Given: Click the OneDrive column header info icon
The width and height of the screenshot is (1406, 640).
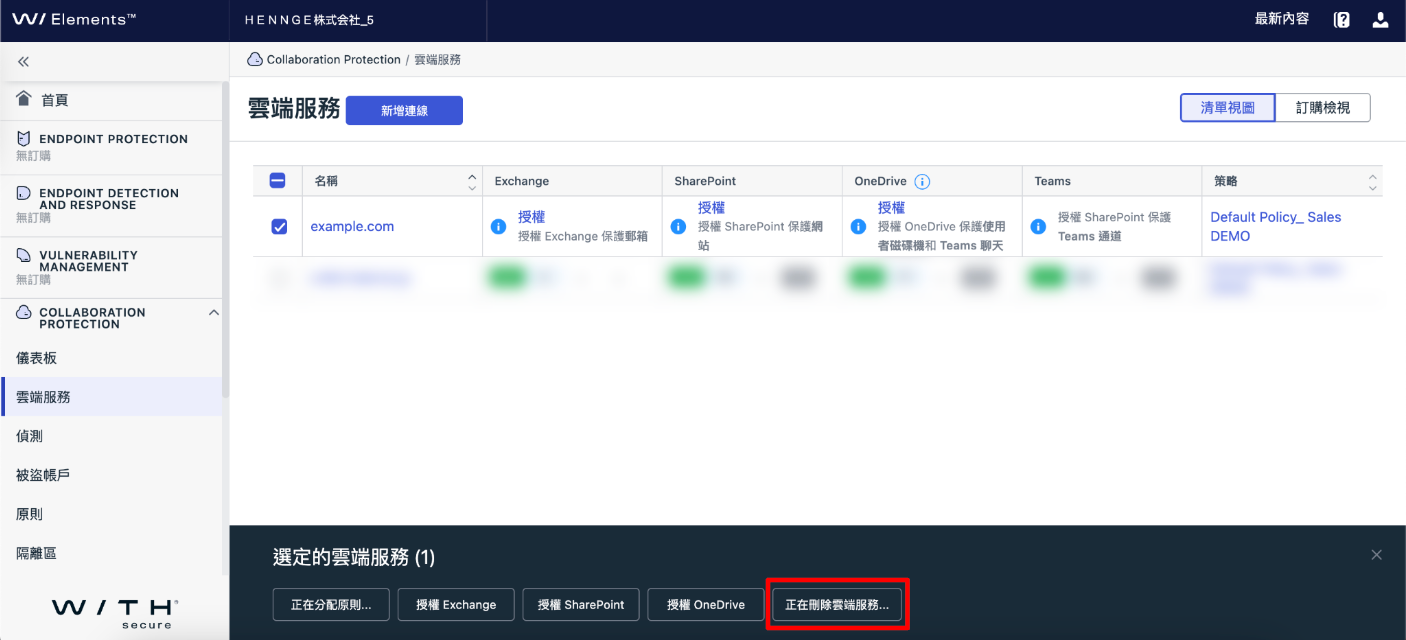Looking at the screenshot, I should coord(923,182).
